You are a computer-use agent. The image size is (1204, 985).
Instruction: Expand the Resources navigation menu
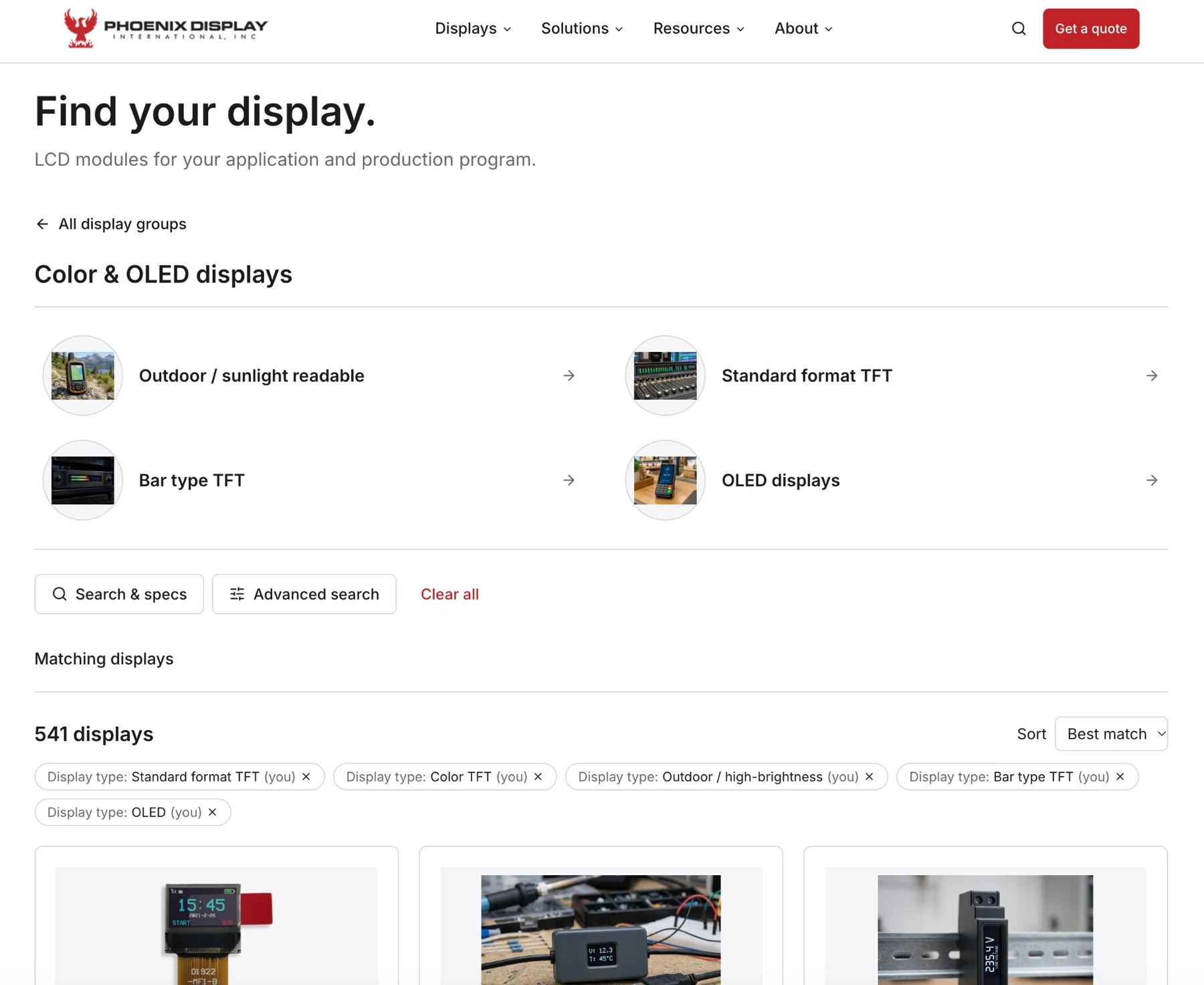pos(698,29)
